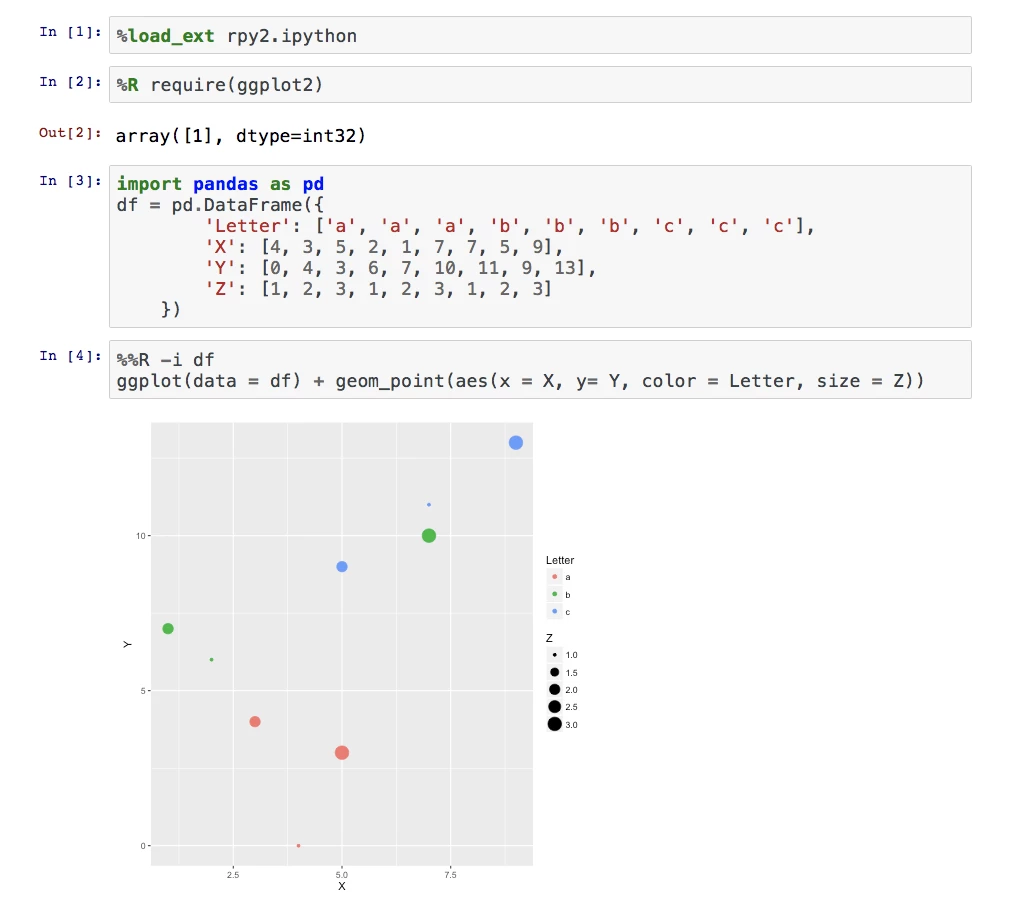
Task: Click the red legend swatch for letter a
Action: (x=554, y=577)
